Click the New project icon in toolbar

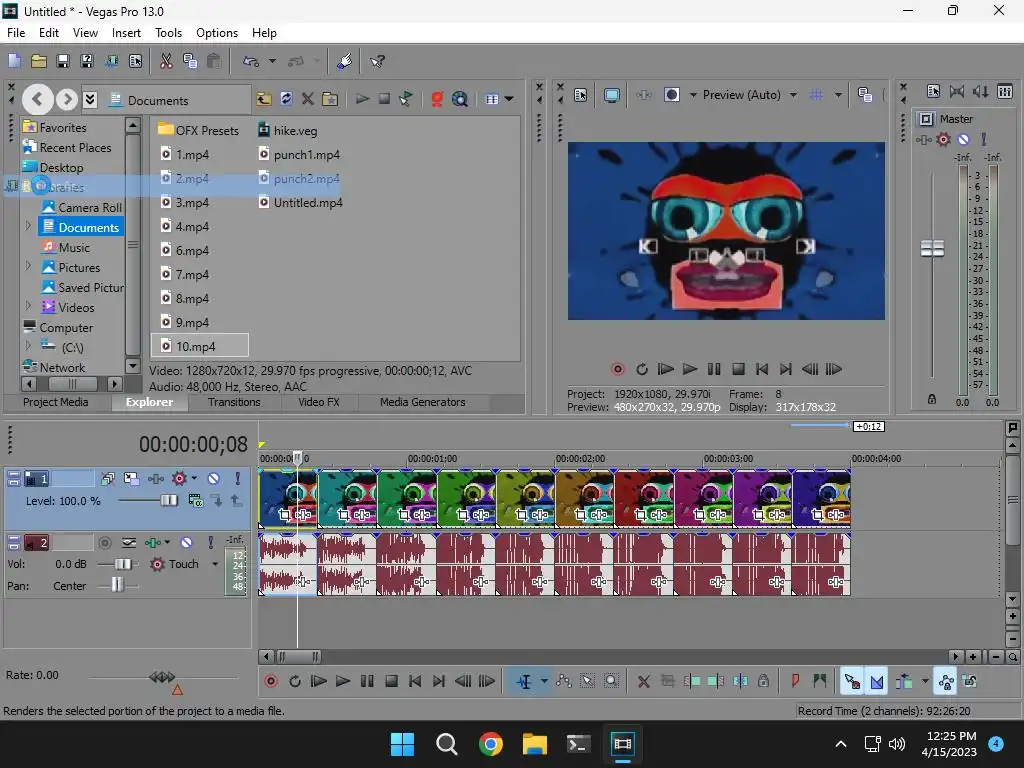(14, 61)
